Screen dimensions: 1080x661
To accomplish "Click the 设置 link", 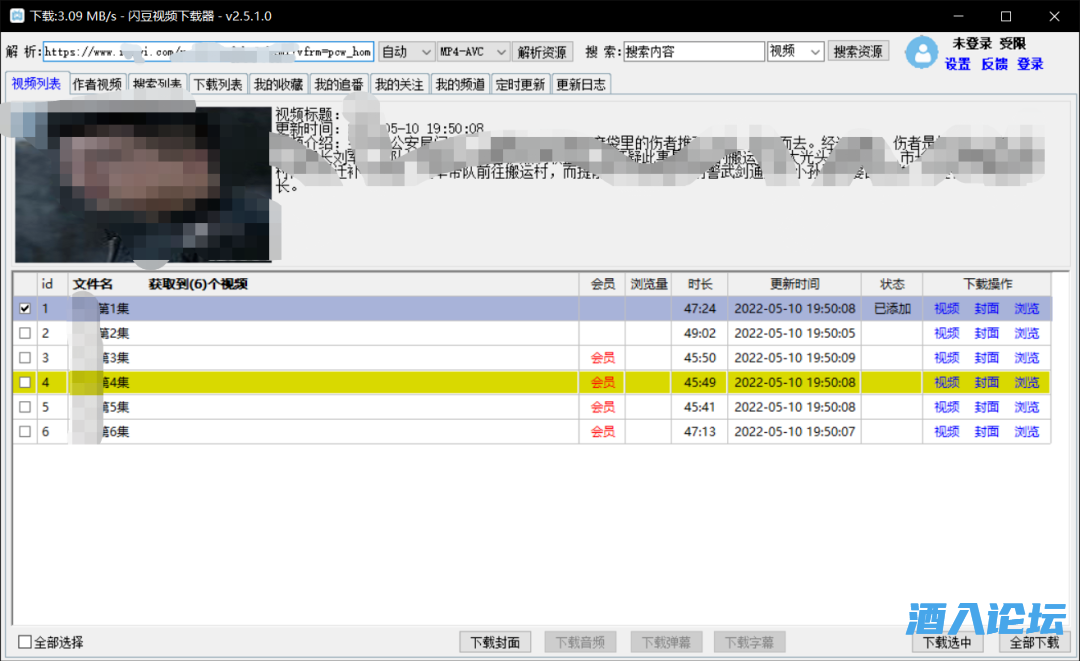I will [958, 64].
